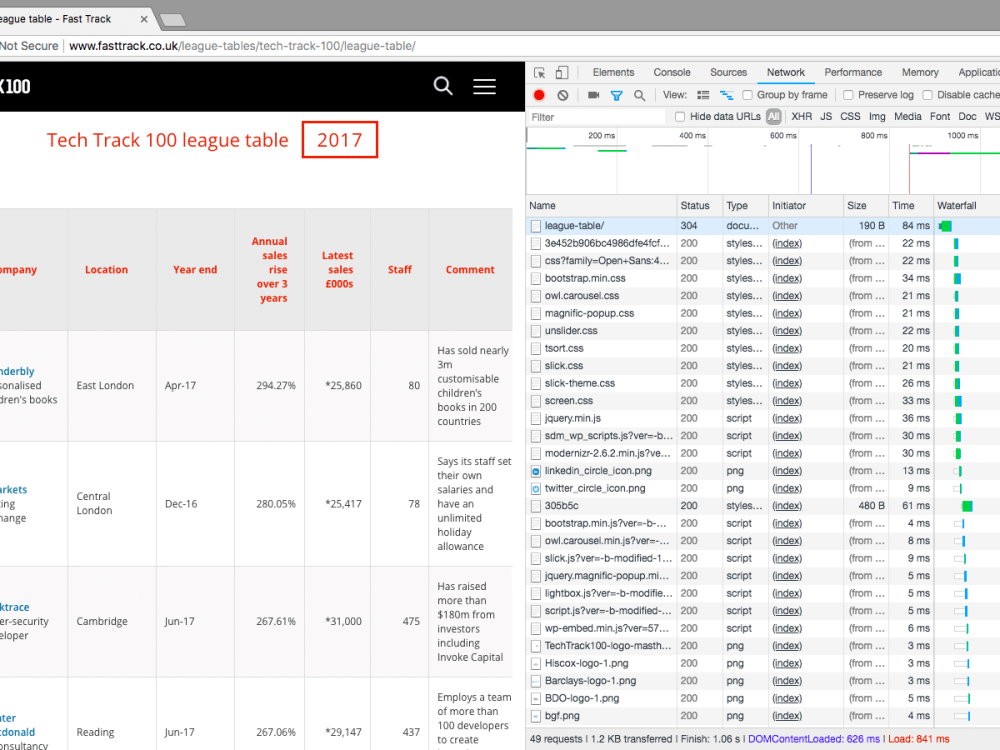Click the Hiscox-logo-1.png file icon

coord(536,664)
